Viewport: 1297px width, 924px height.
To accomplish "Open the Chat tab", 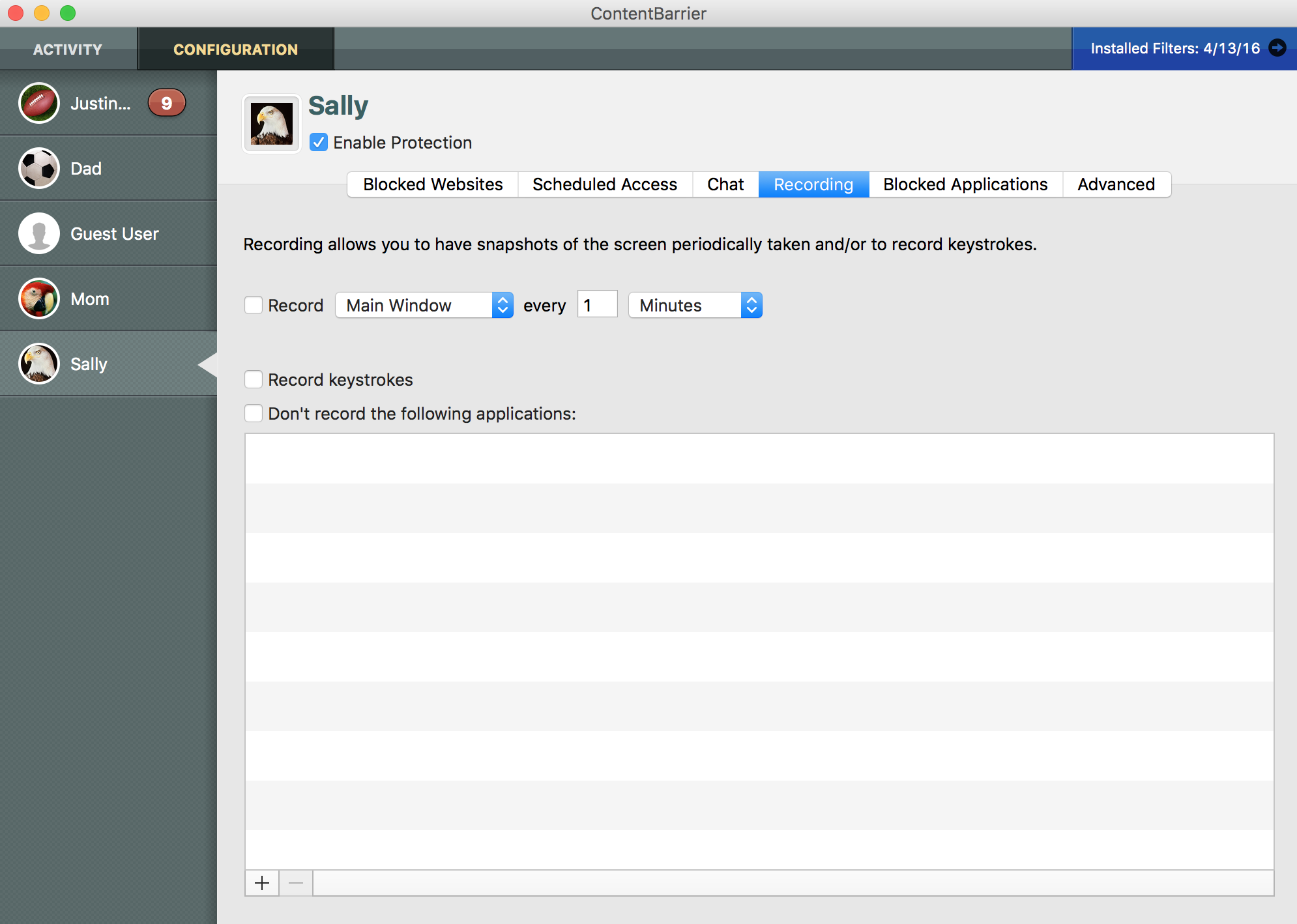I will point(725,184).
